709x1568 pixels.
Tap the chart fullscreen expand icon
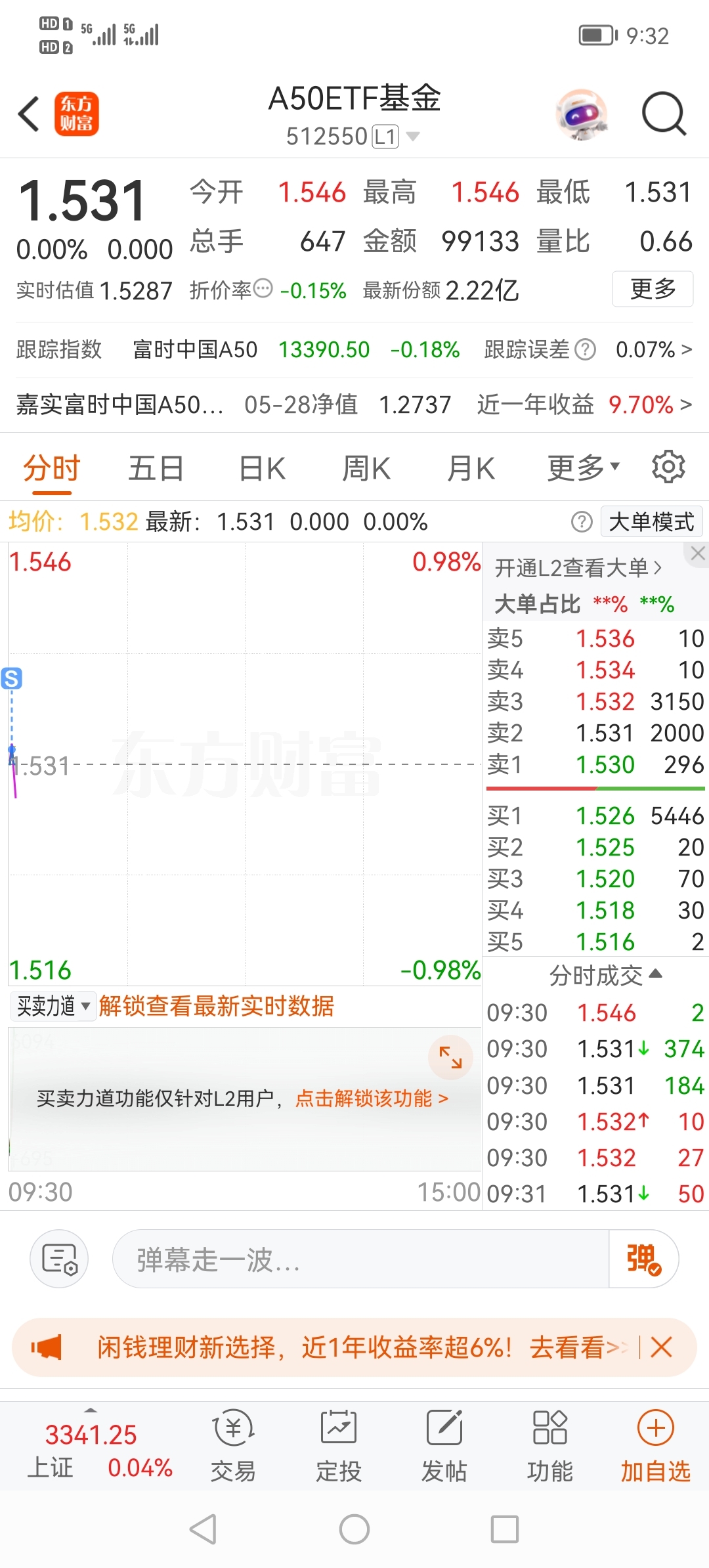pyautogui.click(x=450, y=1057)
